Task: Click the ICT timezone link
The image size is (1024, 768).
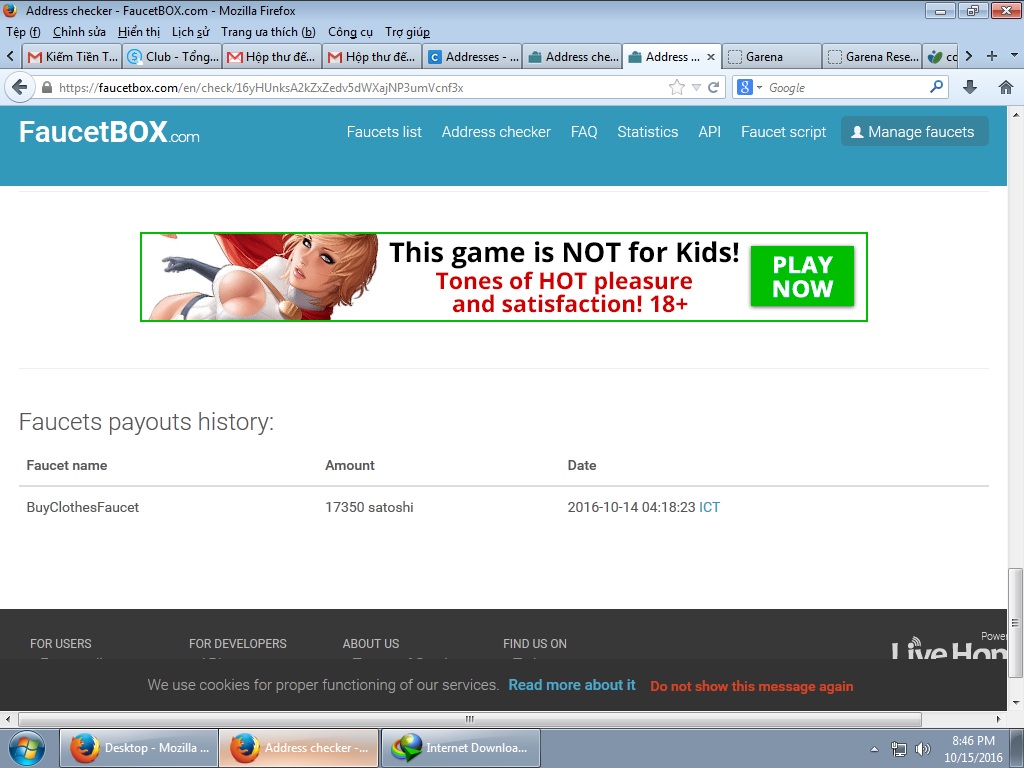Action: click(709, 507)
